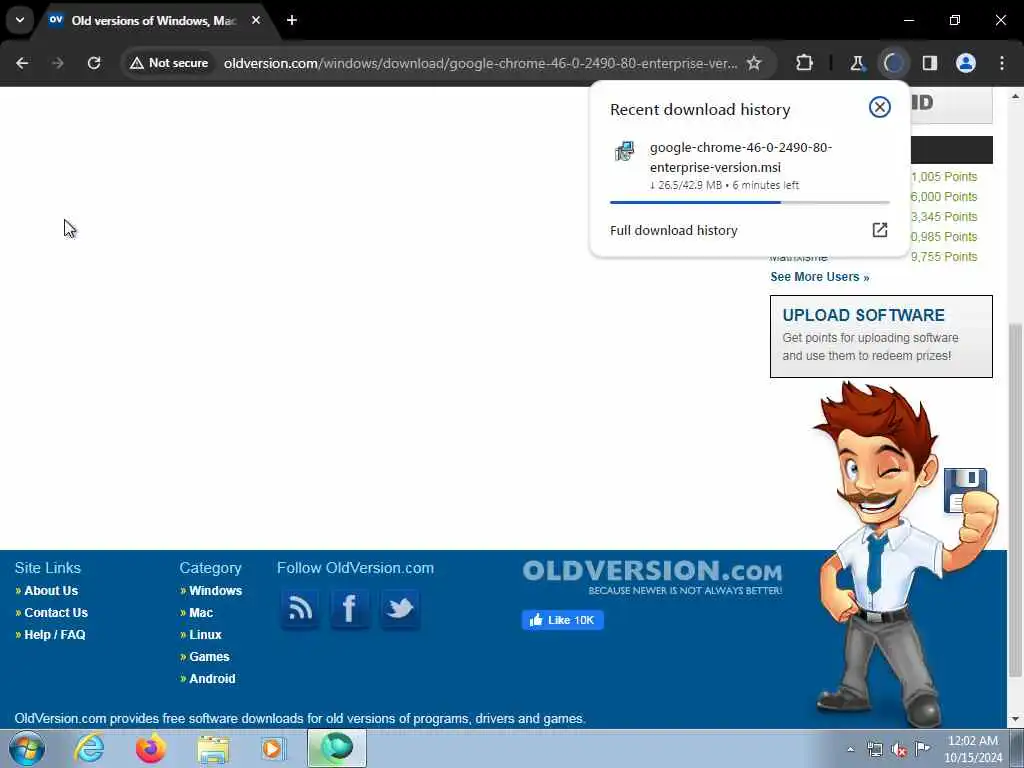Show hidden tray icons arrow
Viewport: 1024px width, 768px height.
(x=850, y=749)
